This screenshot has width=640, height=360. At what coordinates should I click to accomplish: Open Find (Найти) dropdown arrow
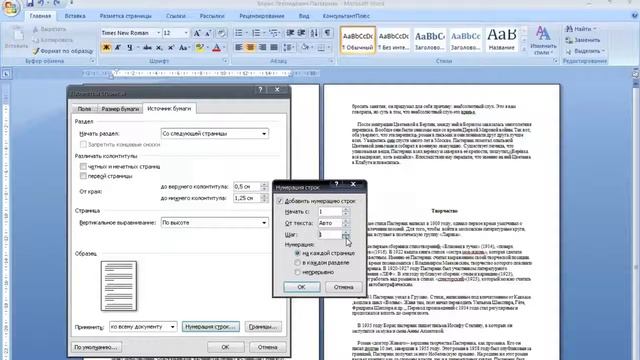point(595,29)
